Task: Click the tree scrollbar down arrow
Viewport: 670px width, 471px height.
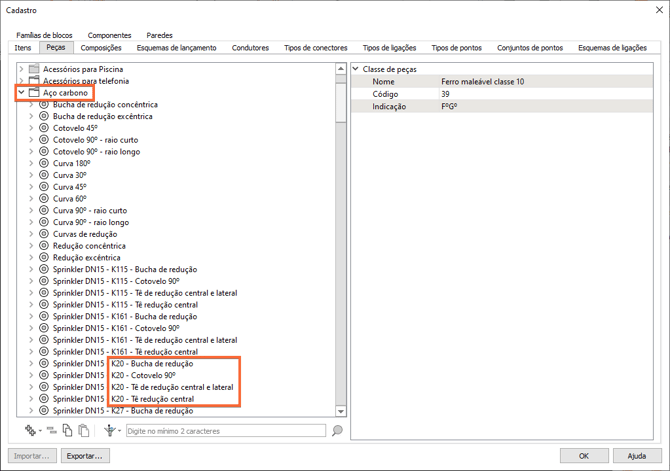Action: click(x=341, y=411)
